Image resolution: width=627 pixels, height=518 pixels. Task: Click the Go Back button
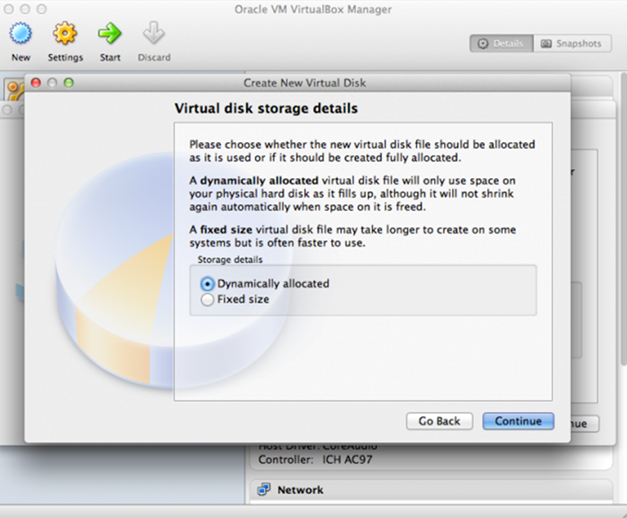point(439,421)
